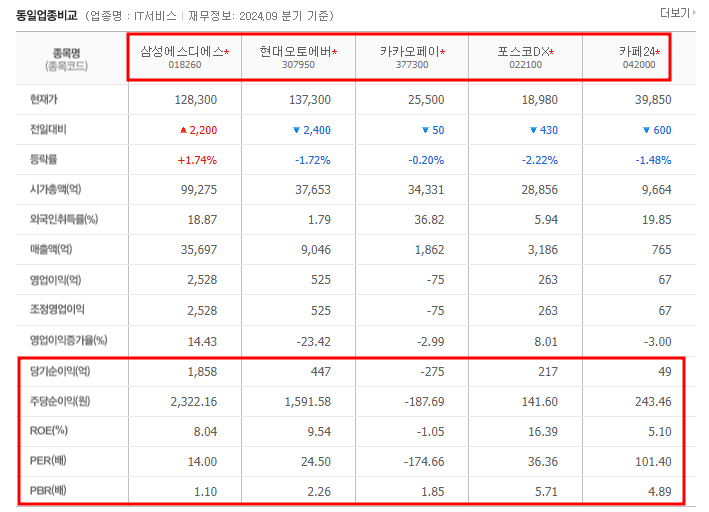709x512 pixels.
Task: Select the 당기순이익(억) row label
Action: pyautogui.click(x=60, y=371)
